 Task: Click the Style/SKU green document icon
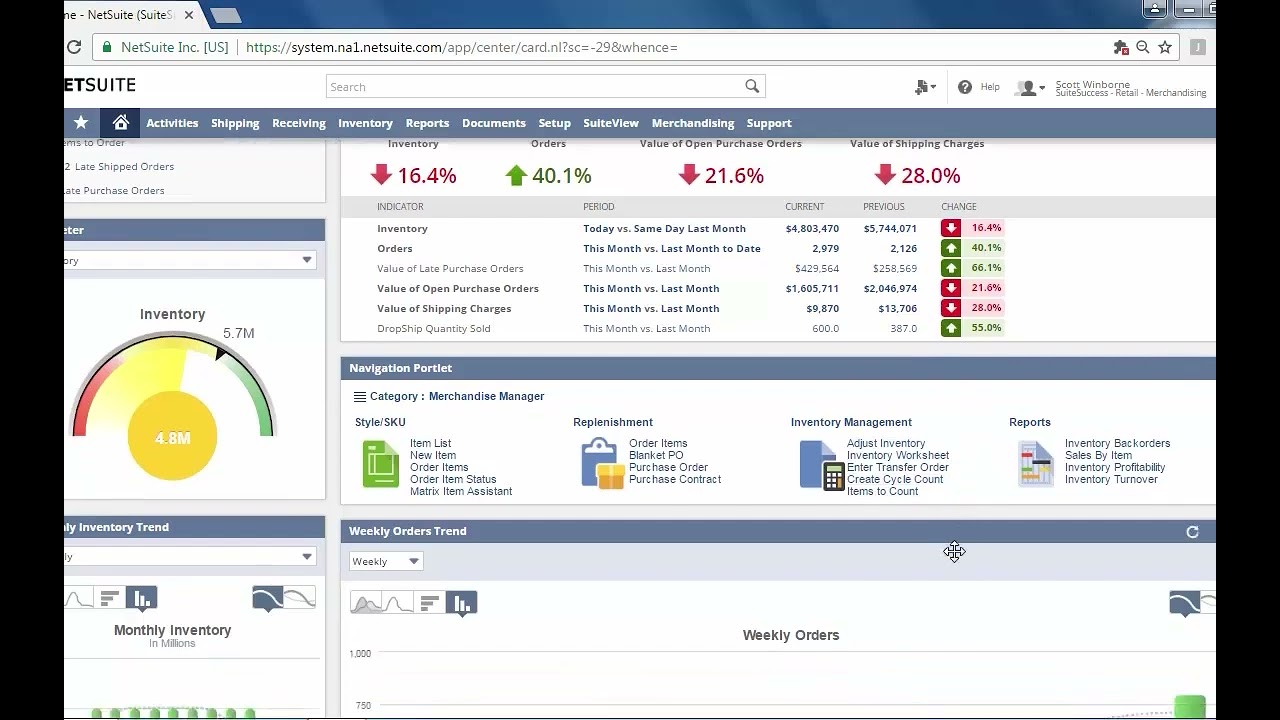(380, 464)
